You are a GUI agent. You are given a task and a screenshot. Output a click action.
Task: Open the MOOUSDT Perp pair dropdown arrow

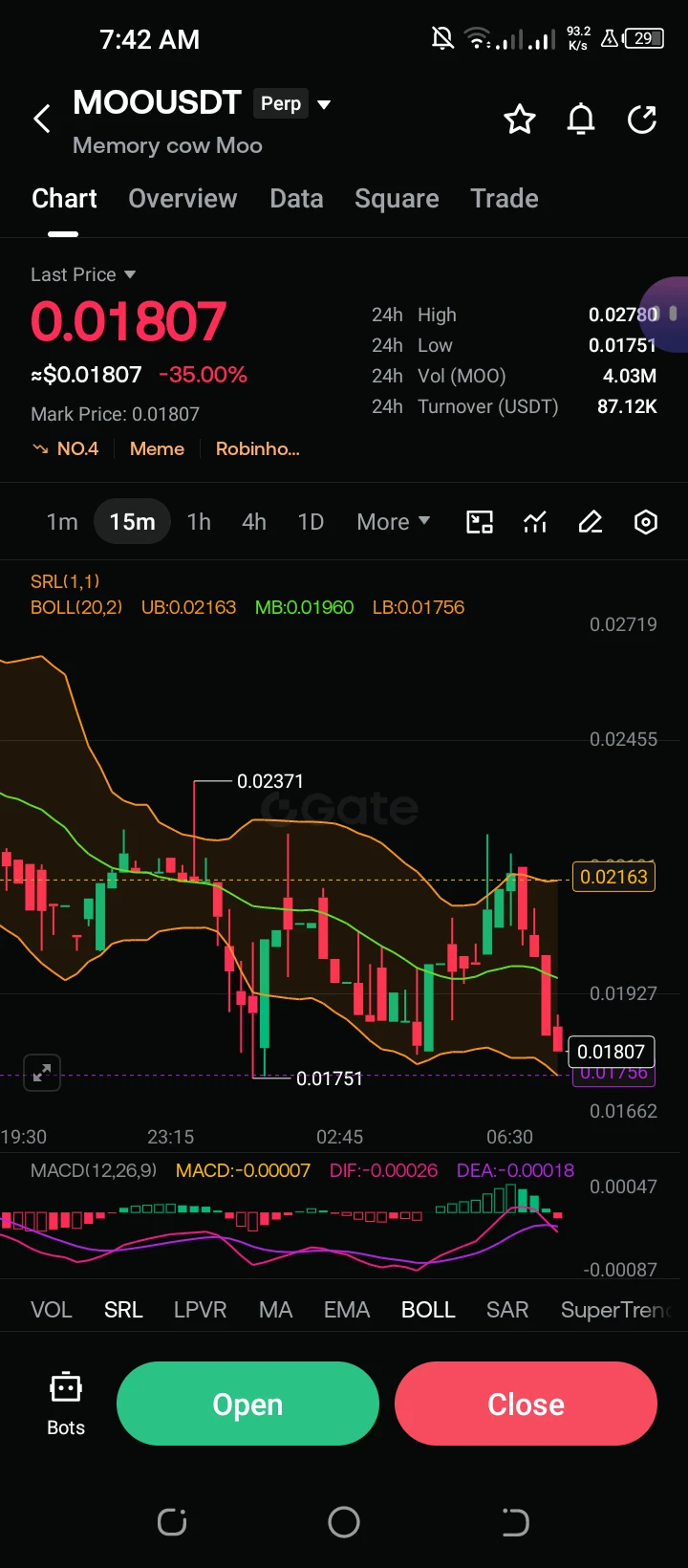tap(324, 104)
